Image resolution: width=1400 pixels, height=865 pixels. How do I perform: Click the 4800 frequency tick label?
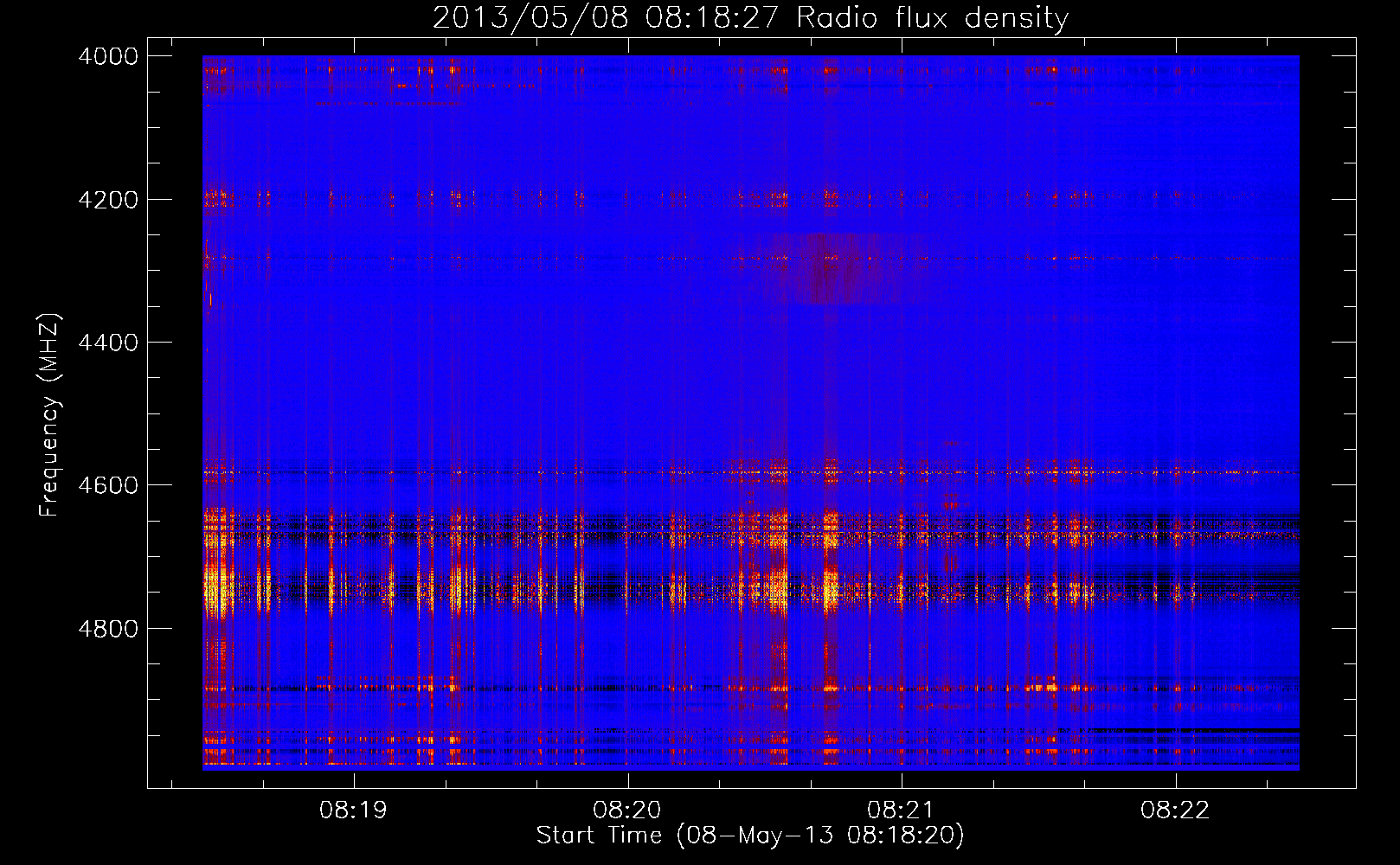point(108,628)
